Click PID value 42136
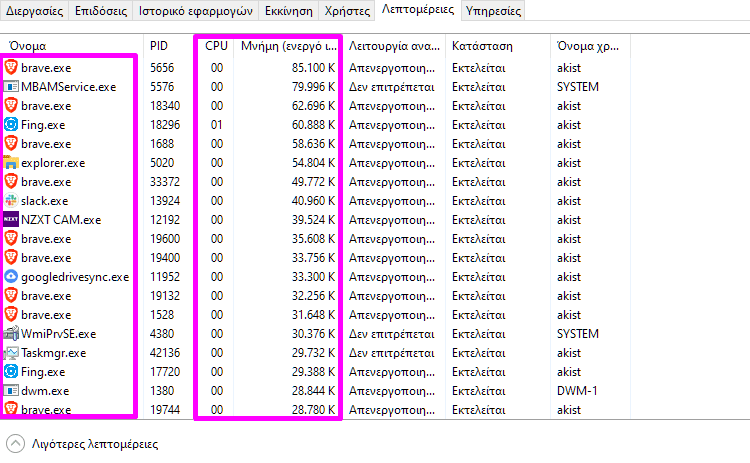This screenshot has width=750, height=463. pos(165,353)
